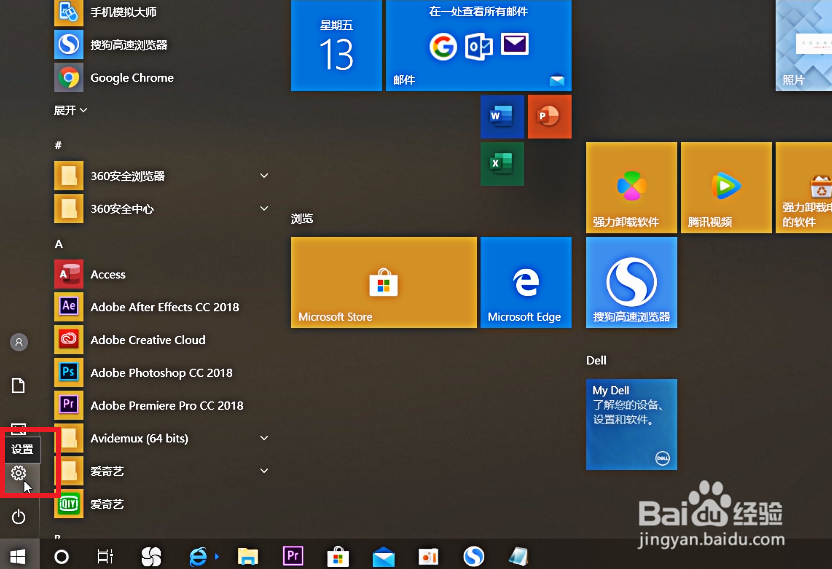Screen dimensions: 832x569
Task: Open File Explorer from taskbar
Action: click(x=247, y=556)
